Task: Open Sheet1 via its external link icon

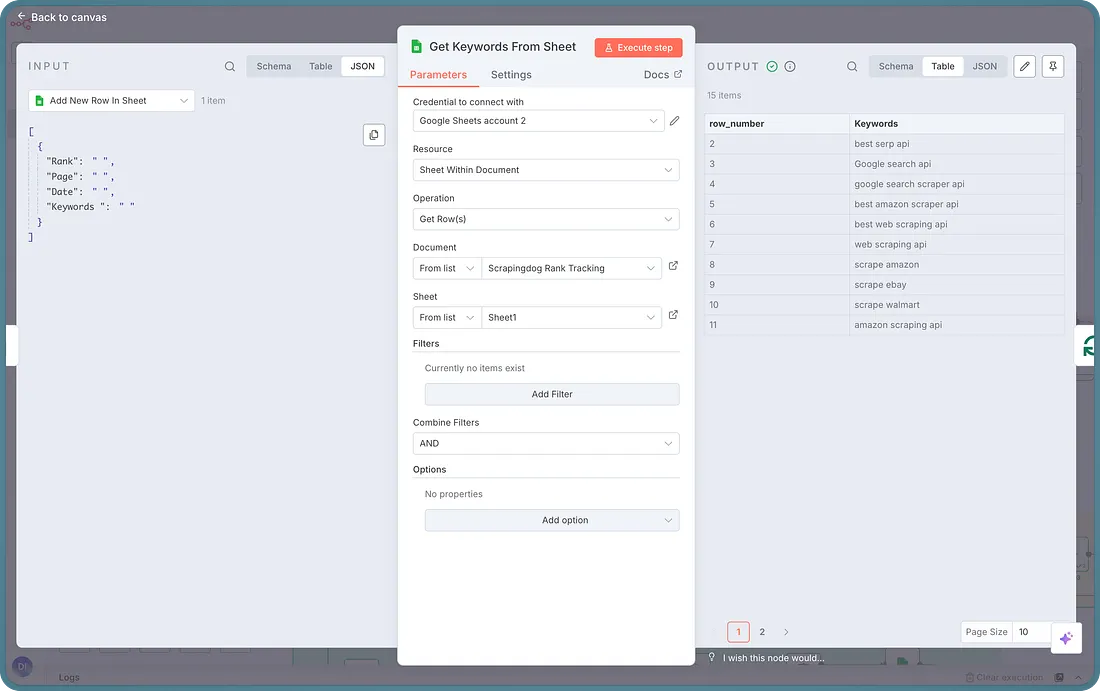Action: (673, 315)
